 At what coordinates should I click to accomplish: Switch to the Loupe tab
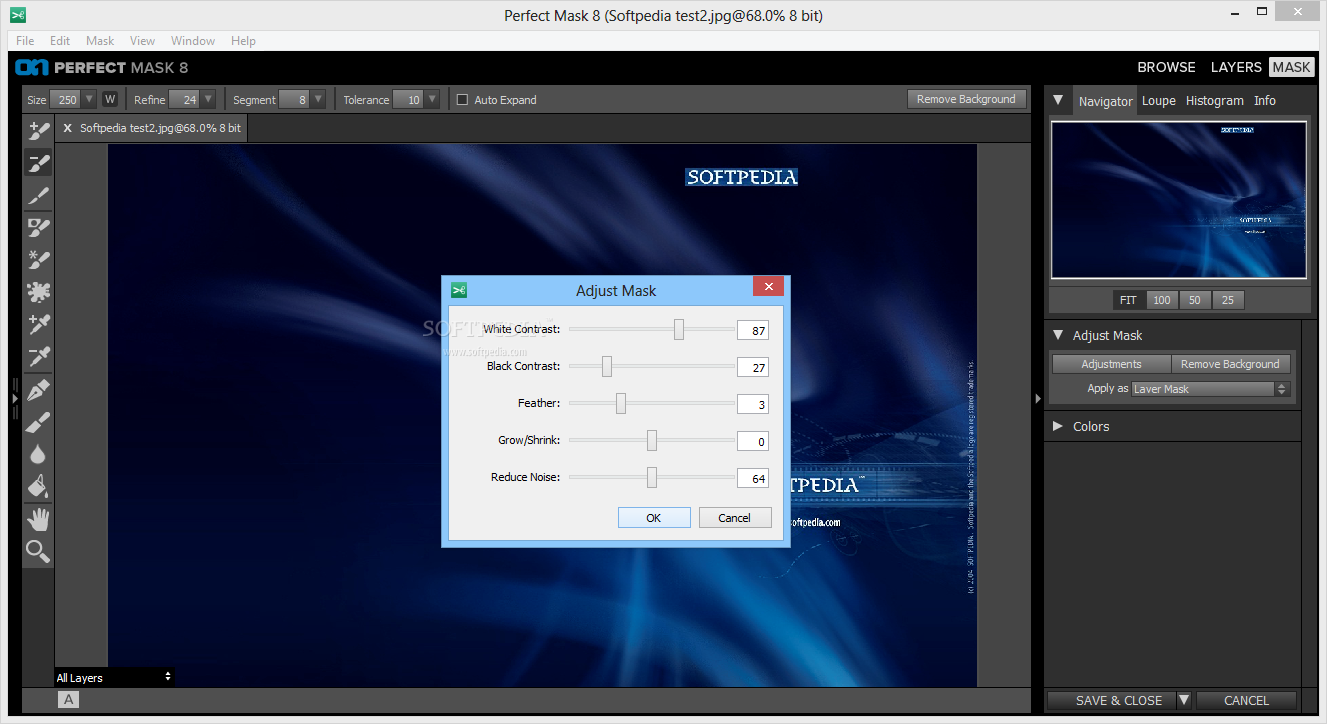(x=1159, y=100)
